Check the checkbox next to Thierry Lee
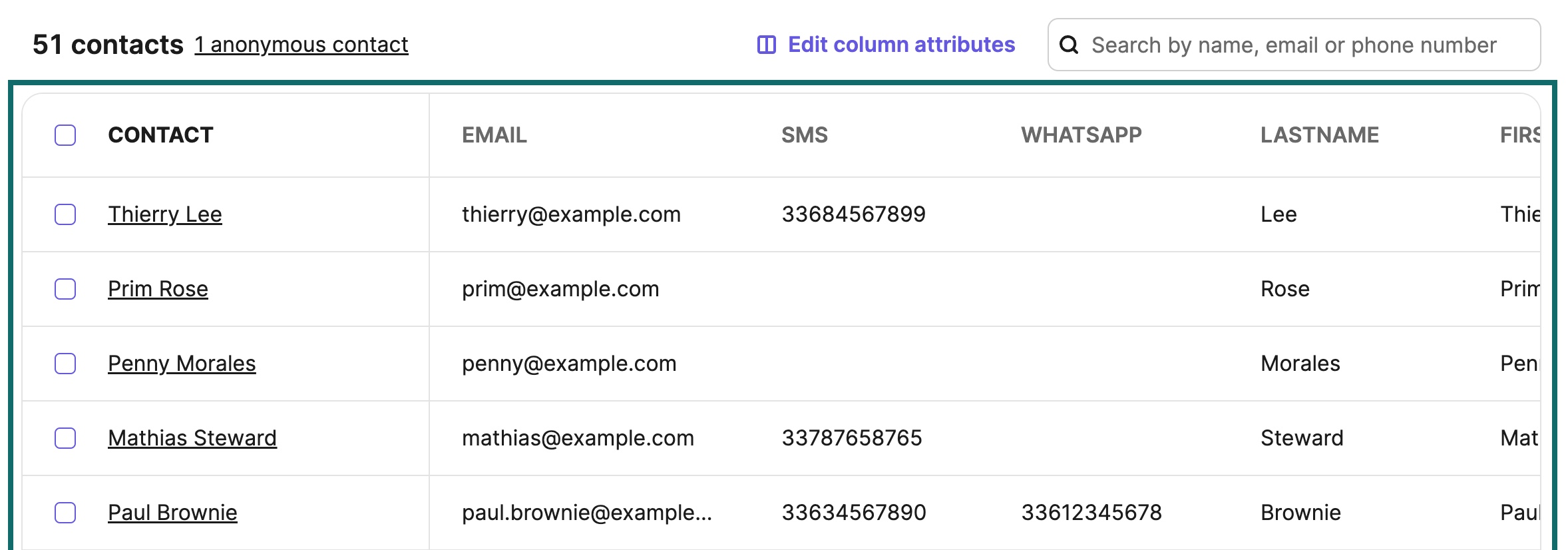Screen dimensions: 1568x550 click(64, 214)
